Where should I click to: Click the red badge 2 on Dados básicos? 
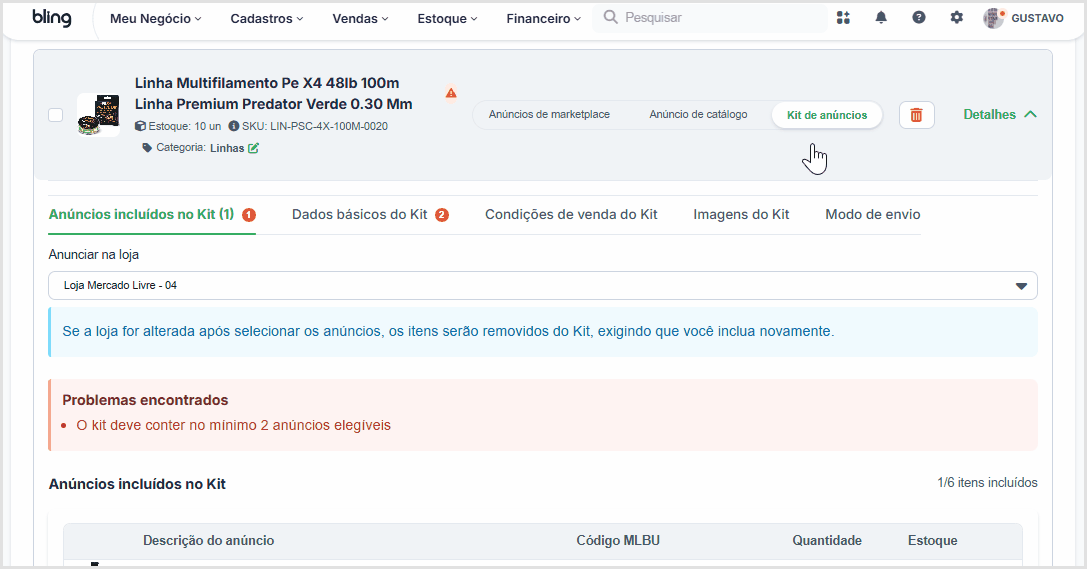pyautogui.click(x=442, y=215)
